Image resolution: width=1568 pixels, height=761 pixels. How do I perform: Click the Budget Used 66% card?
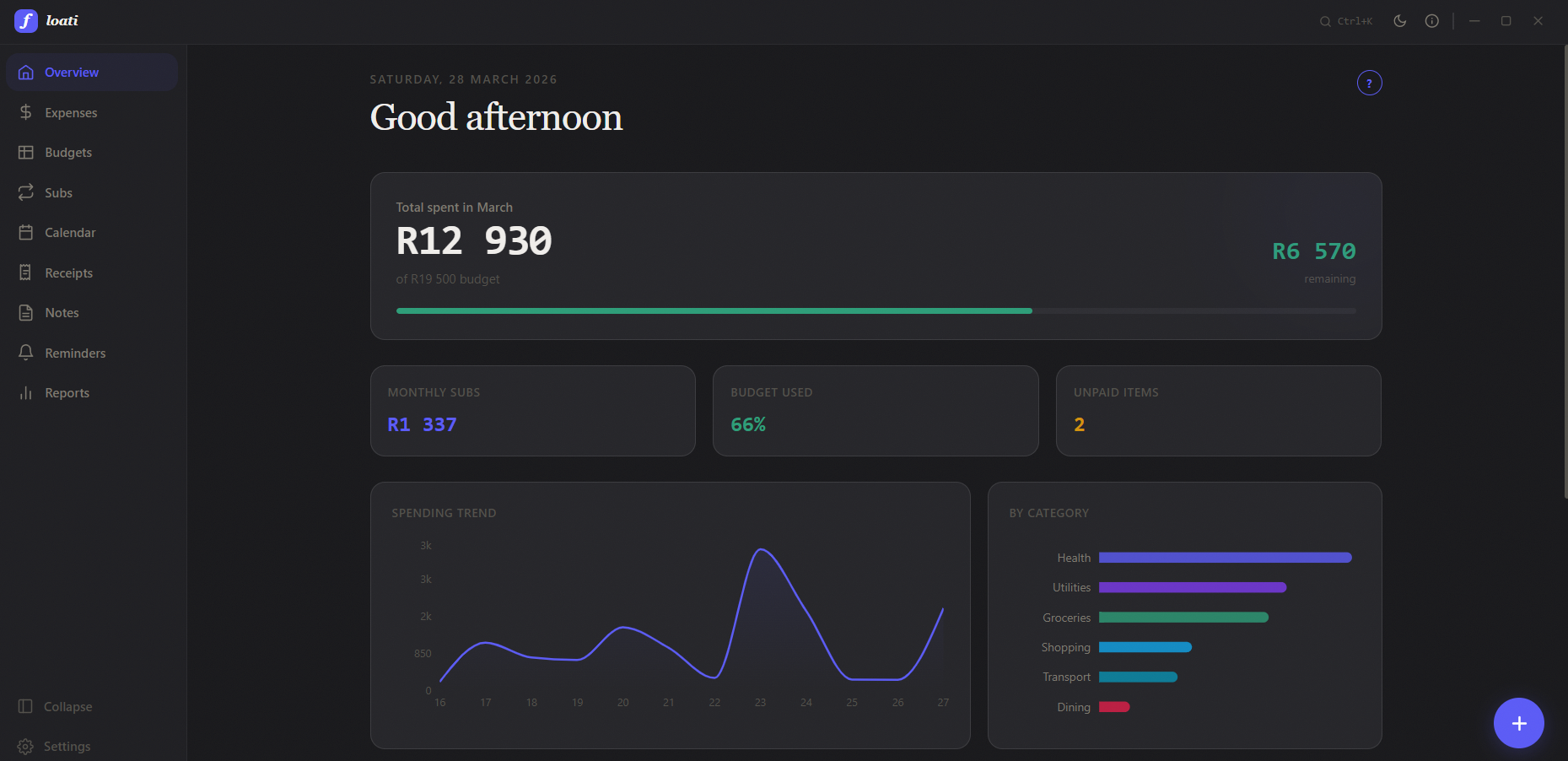[x=876, y=411]
